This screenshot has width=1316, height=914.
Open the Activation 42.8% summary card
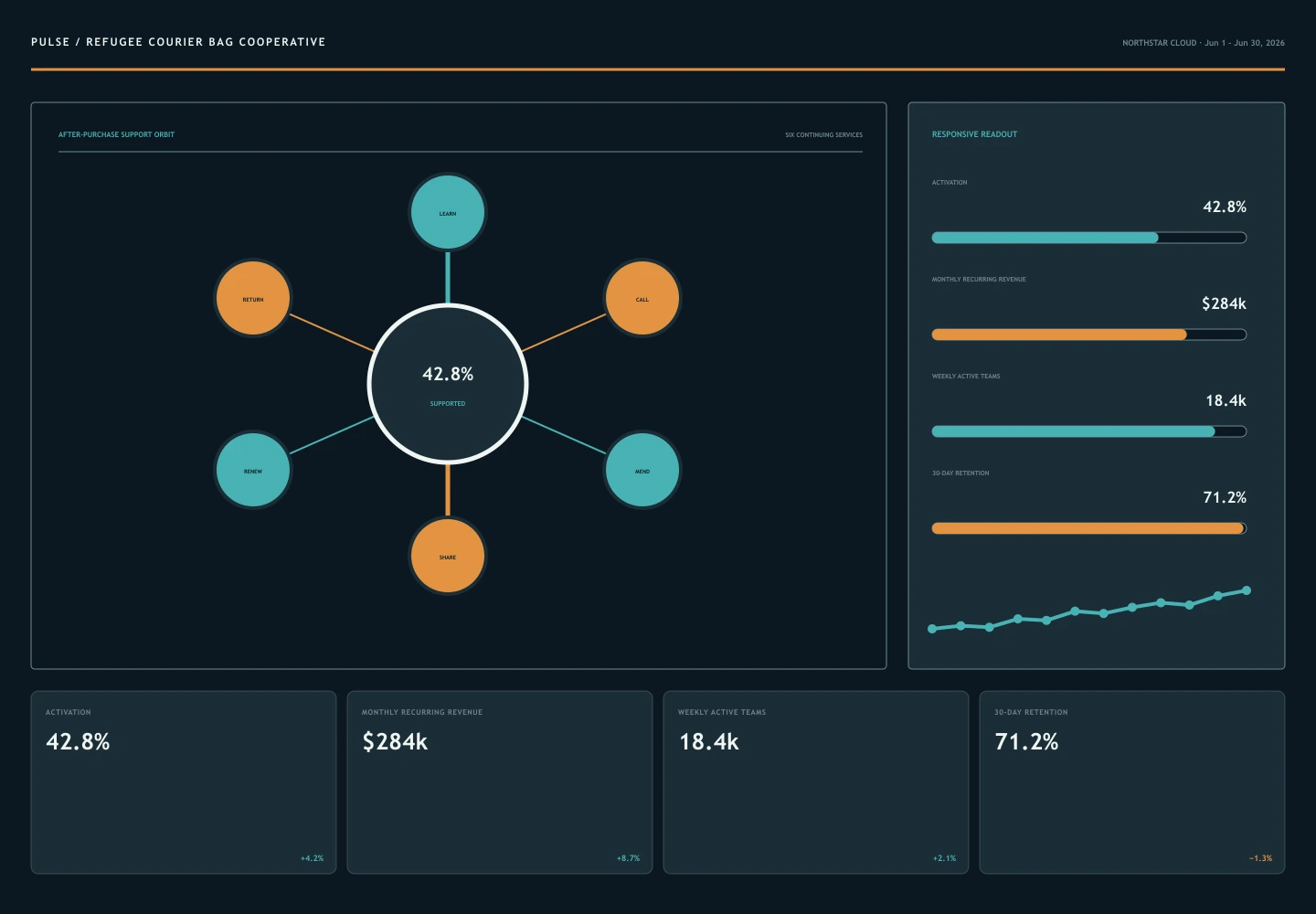[x=184, y=782]
